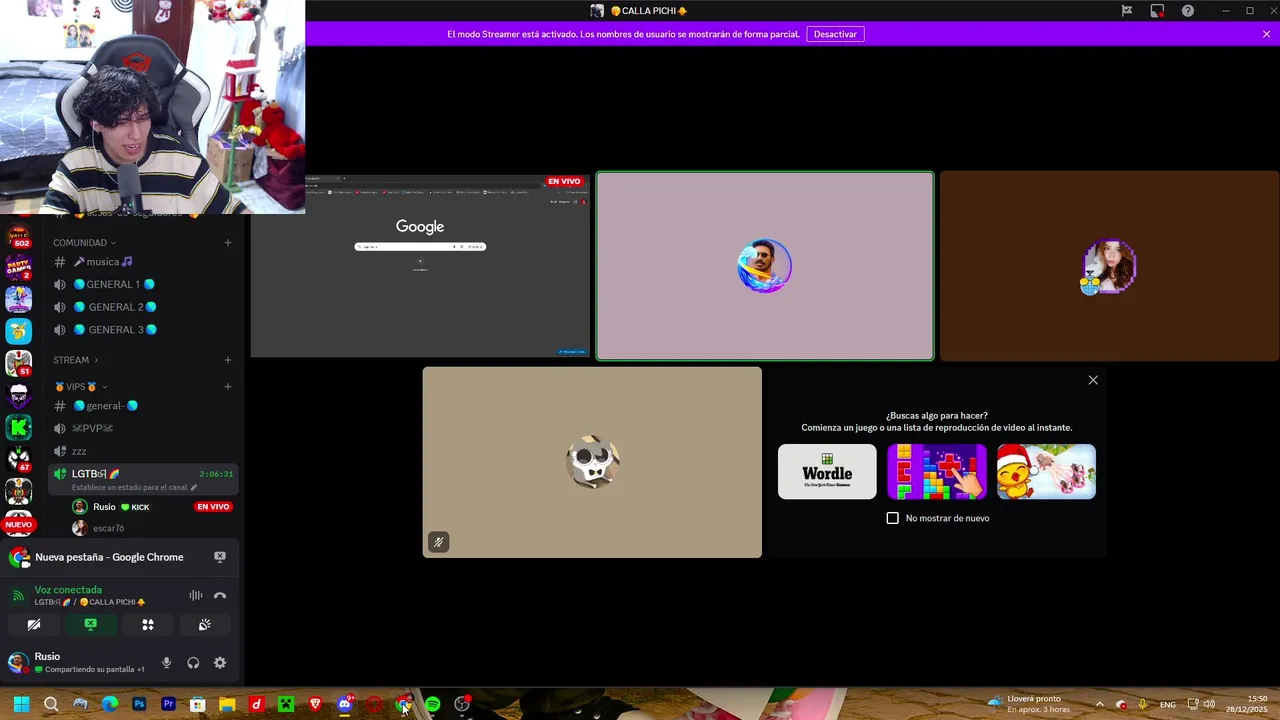Join the GENERAL 2 voice channel
The width and height of the screenshot is (1280, 720).
[x=143, y=307]
